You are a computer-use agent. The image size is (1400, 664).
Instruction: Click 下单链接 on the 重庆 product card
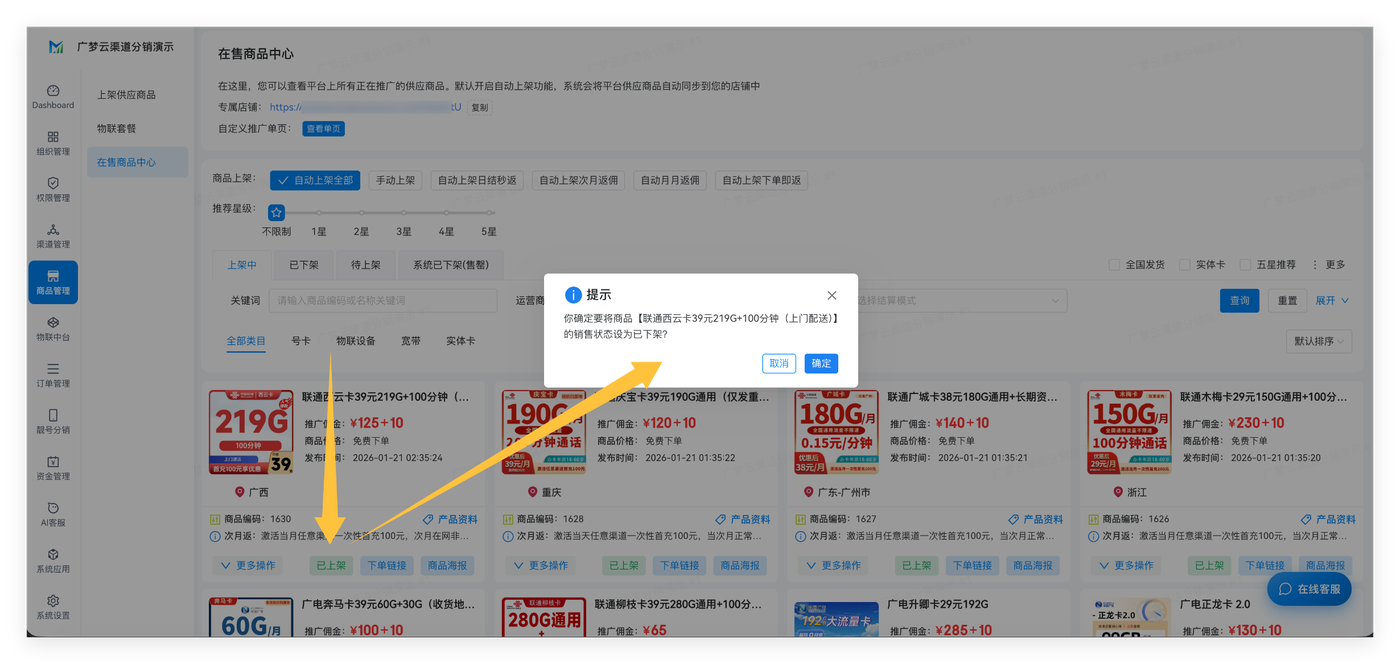point(680,566)
